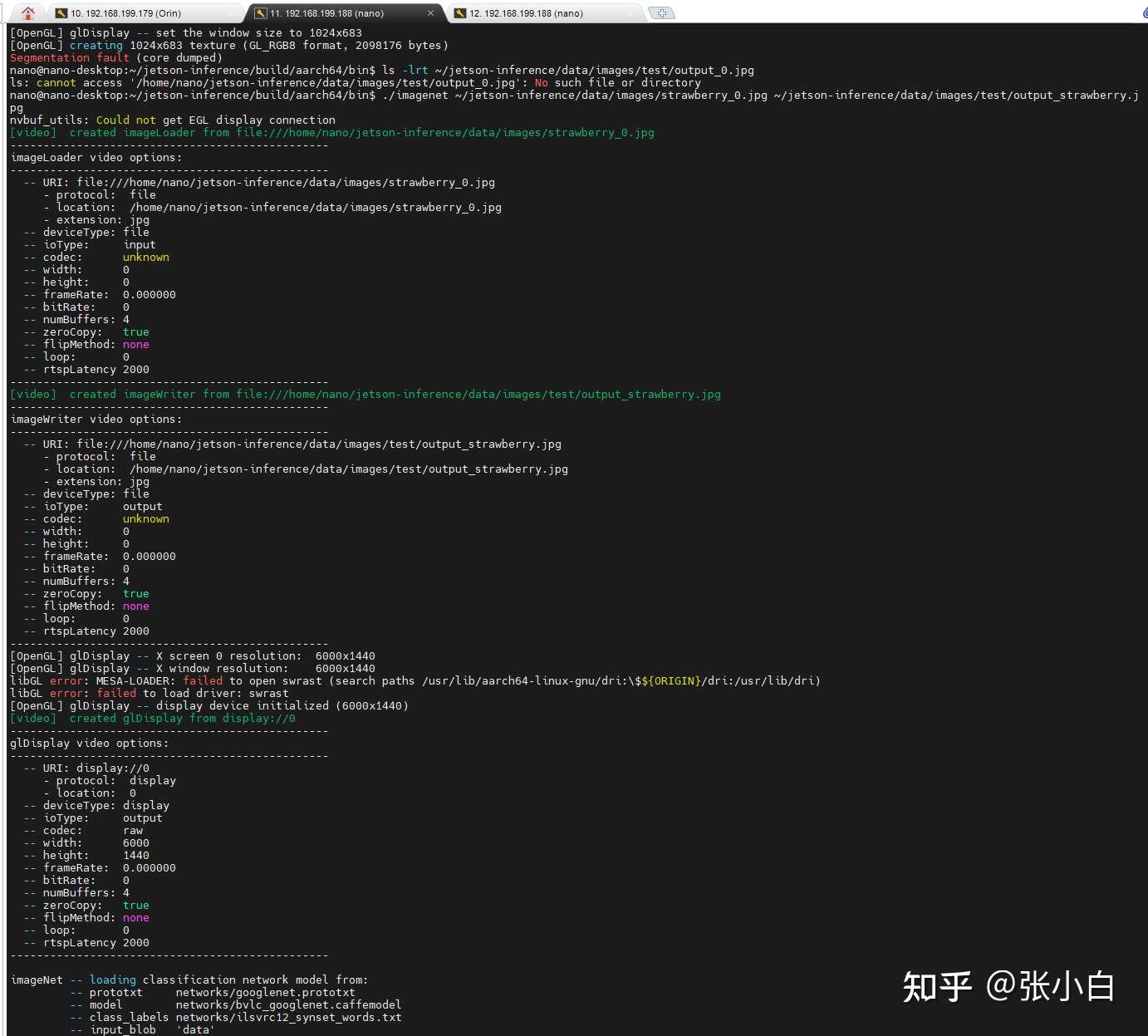Click 'imageWriter video options:' heading
The image size is (1148, 1036).
click(96, 419)
